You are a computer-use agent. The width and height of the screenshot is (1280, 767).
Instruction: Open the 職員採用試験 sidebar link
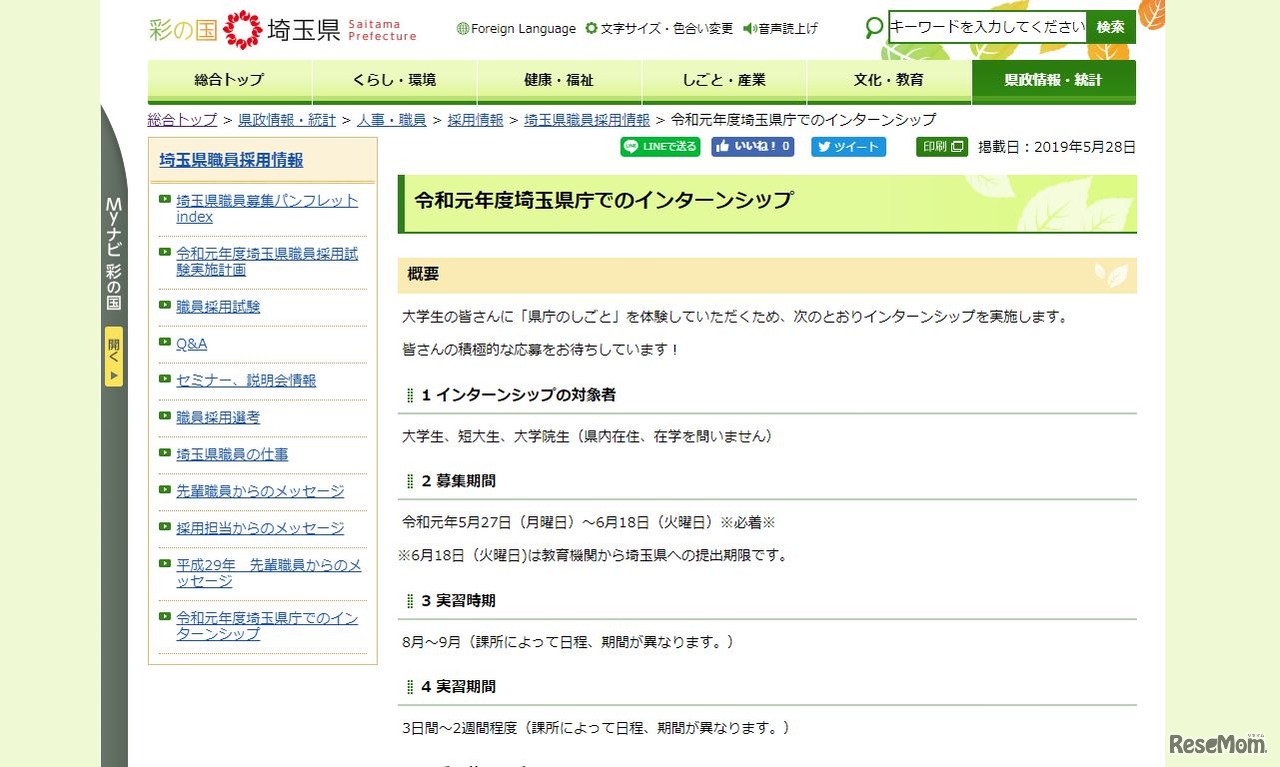point(218,307)
